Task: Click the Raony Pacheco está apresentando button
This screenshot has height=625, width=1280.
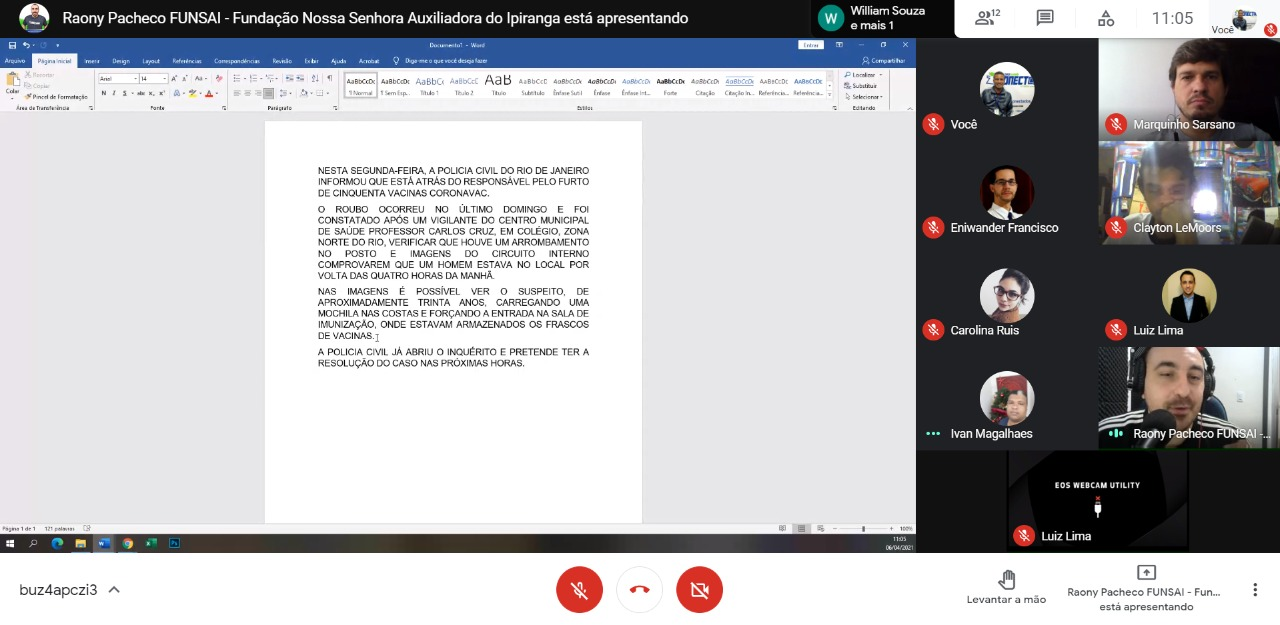Action: (x=1146, y=589)
